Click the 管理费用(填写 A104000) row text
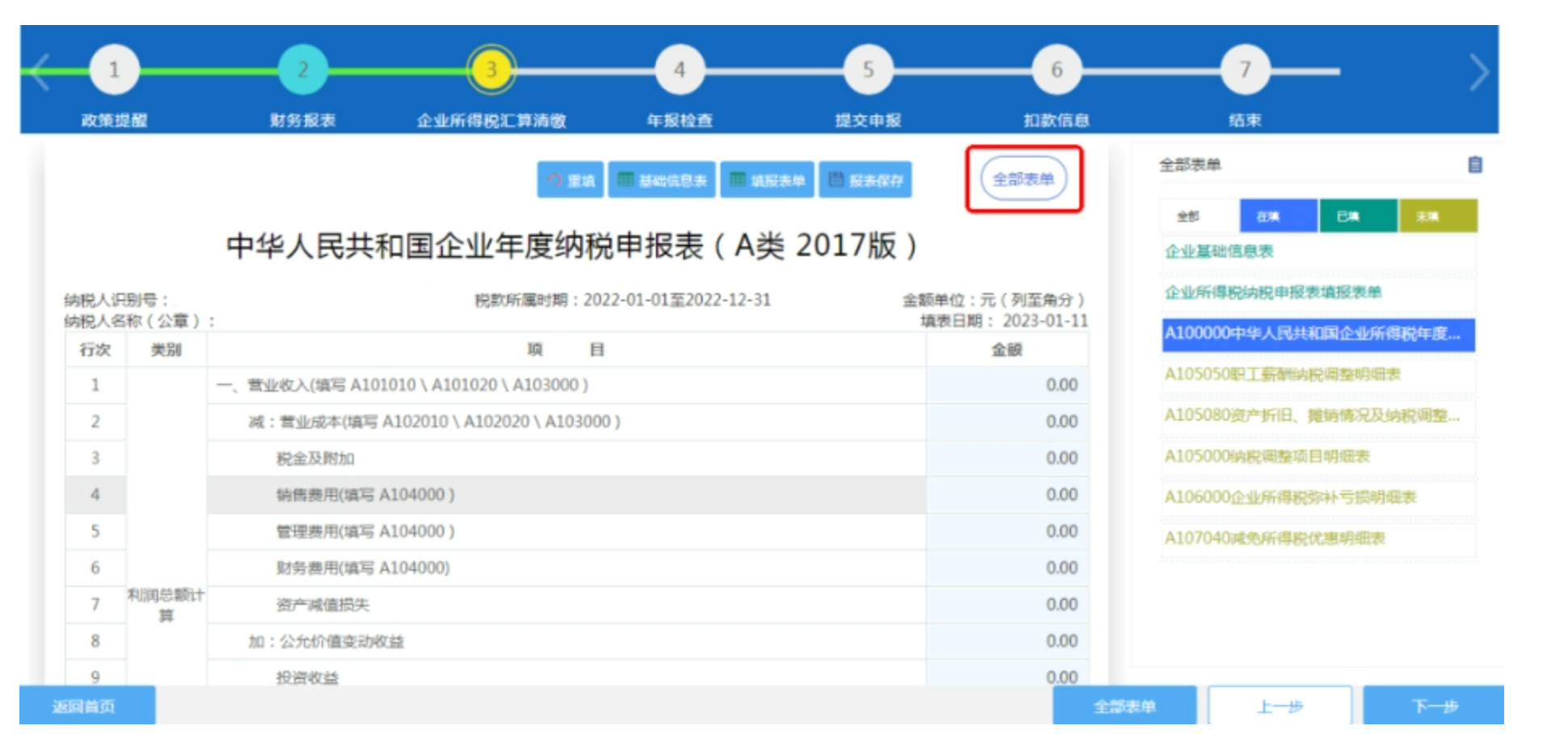 pyautogui.click(x=365, y=531)
